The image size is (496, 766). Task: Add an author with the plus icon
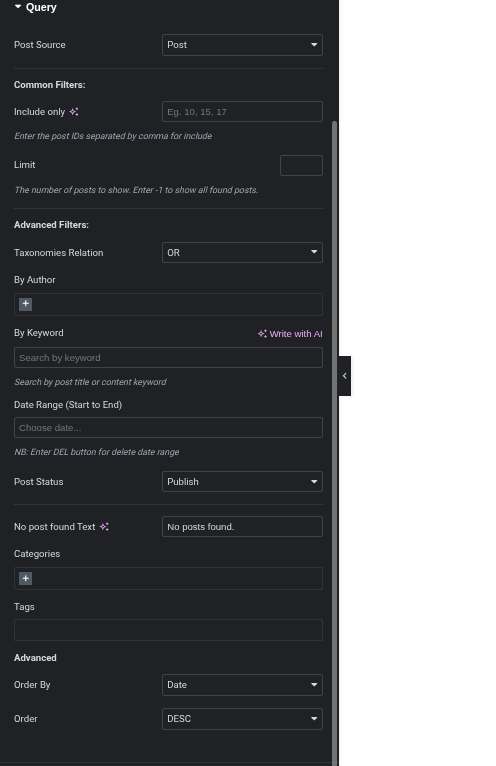point(25,304)
